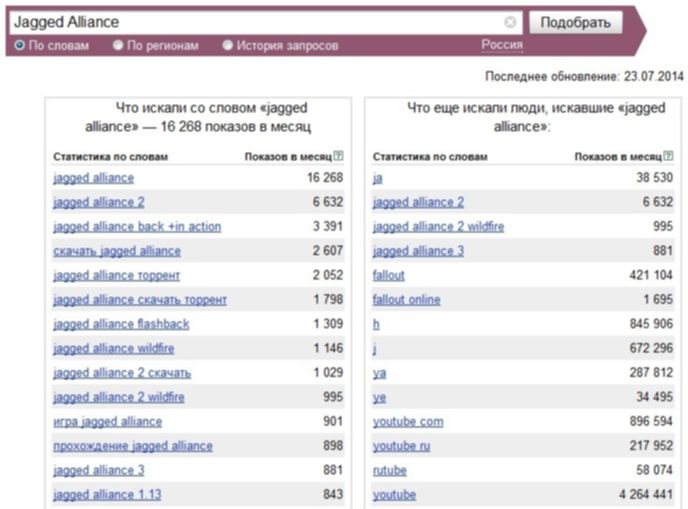688x509 pixels.
Task: Click the Подобрать button
Action: pyautogui.click(x=575, y=22)
